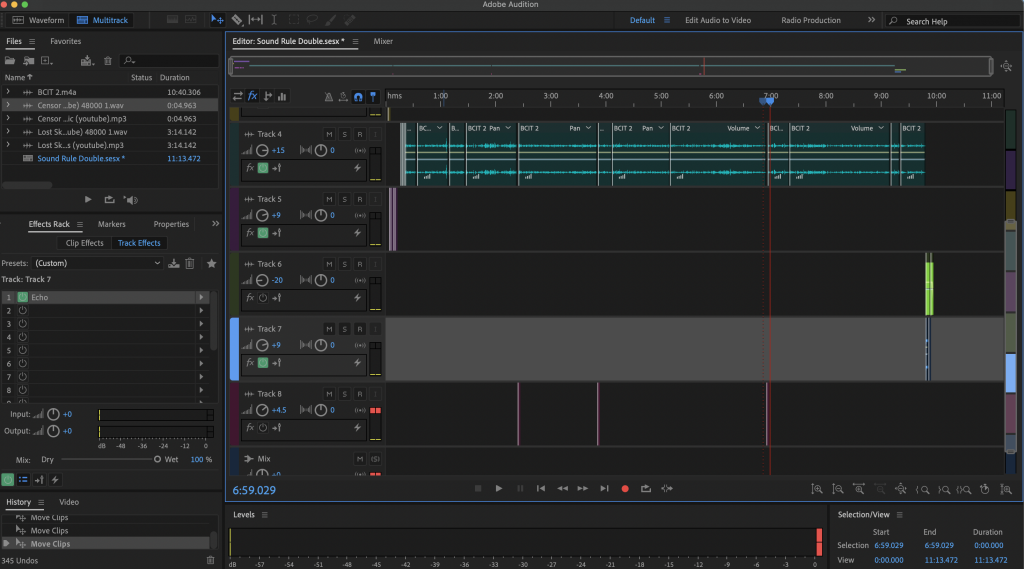Click the Open File folder icon

pos(12,61)
